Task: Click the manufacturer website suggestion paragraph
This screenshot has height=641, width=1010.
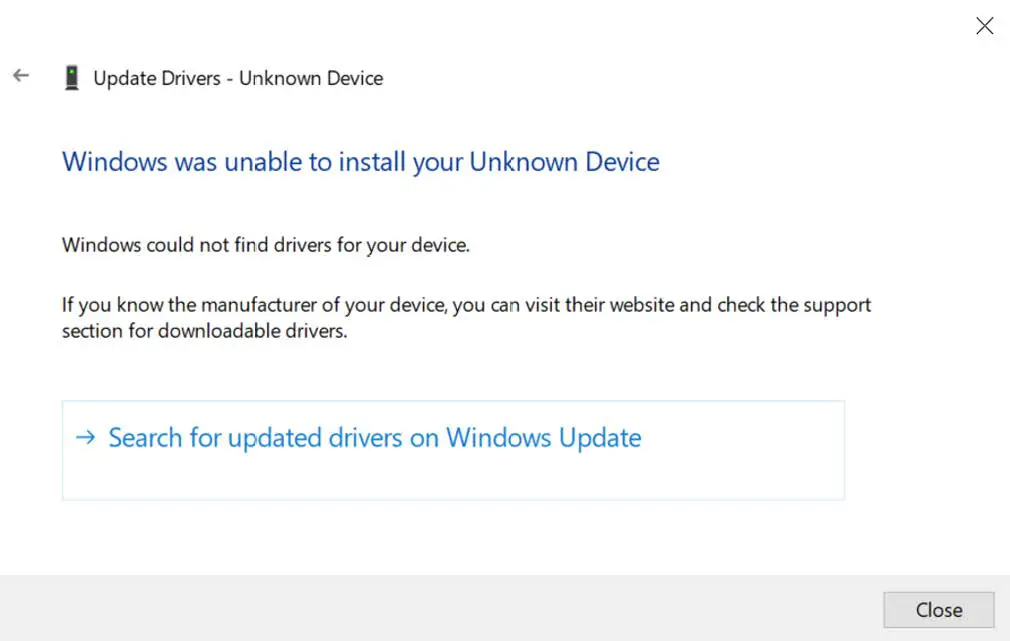Action: tap(465, 317)
